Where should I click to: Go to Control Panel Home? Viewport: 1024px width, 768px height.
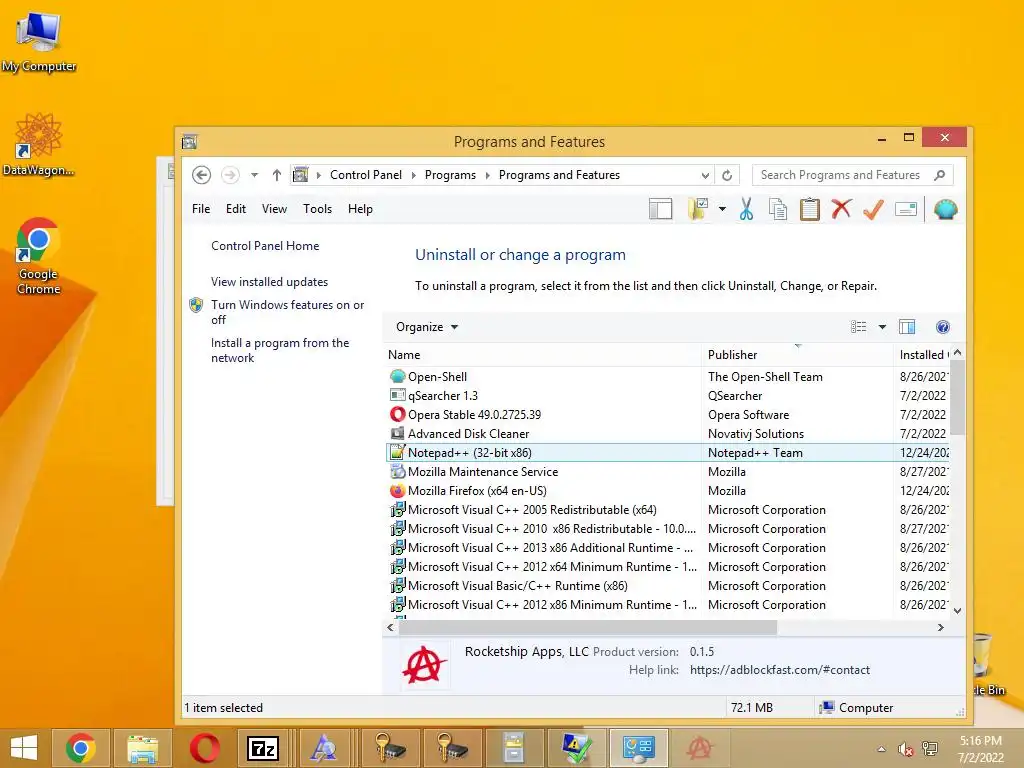tap(265, 246)
